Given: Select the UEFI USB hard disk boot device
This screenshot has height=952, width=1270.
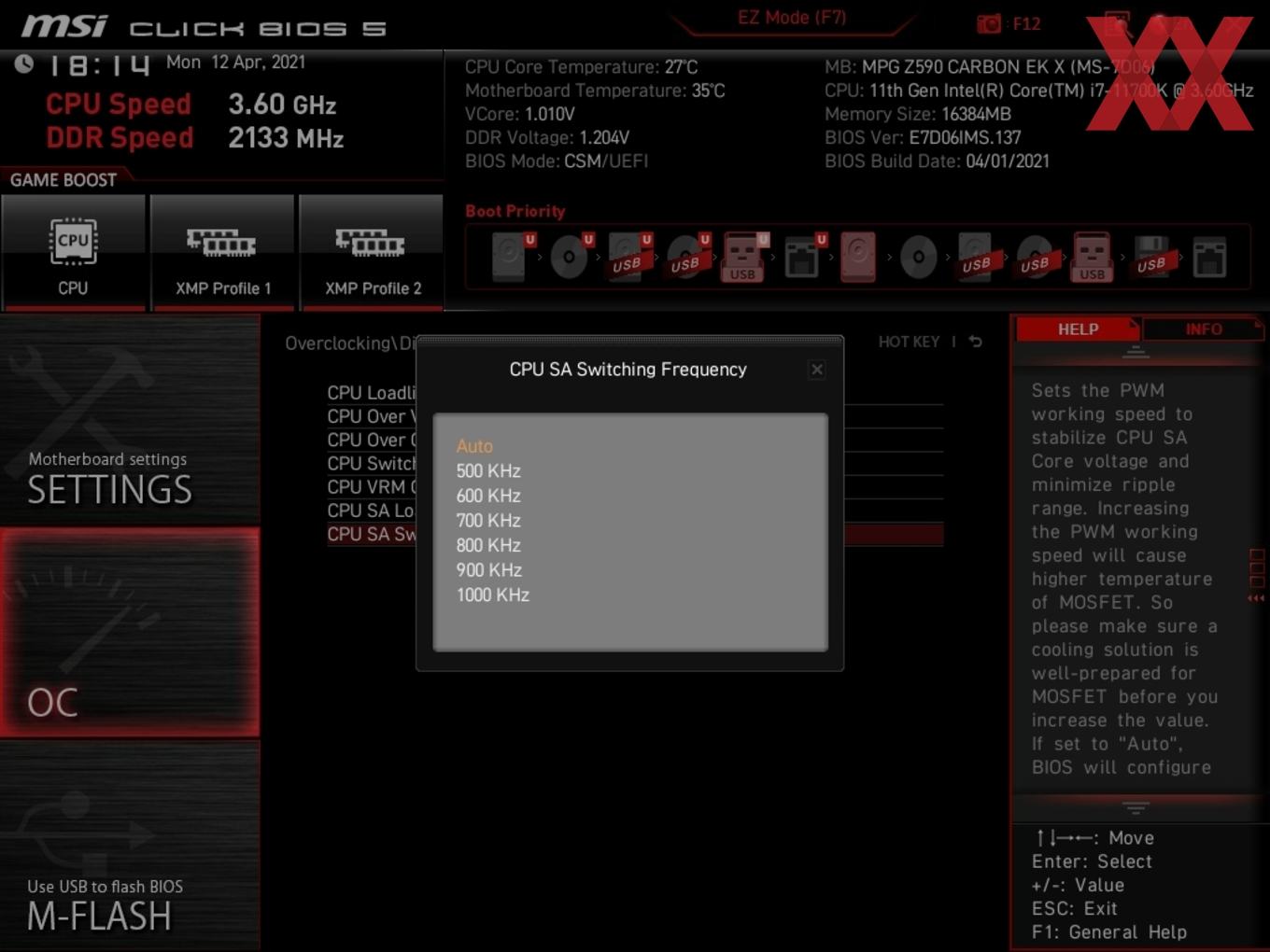Looking at the screenshot, I should [628, 258].
